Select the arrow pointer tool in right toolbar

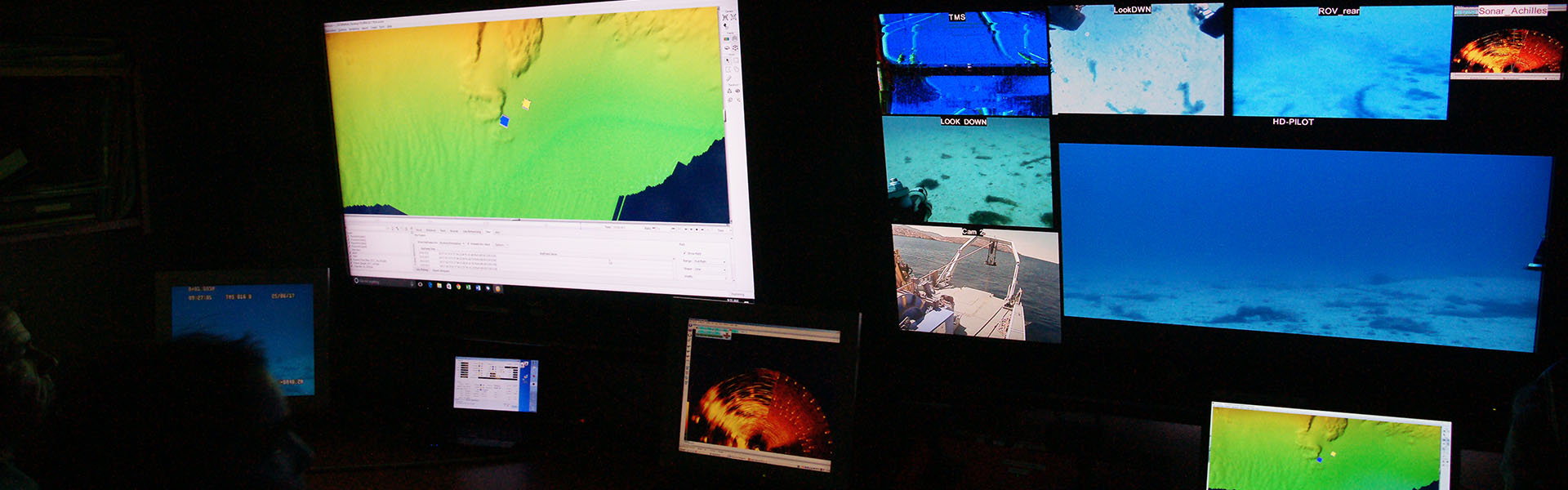(727, 60)
